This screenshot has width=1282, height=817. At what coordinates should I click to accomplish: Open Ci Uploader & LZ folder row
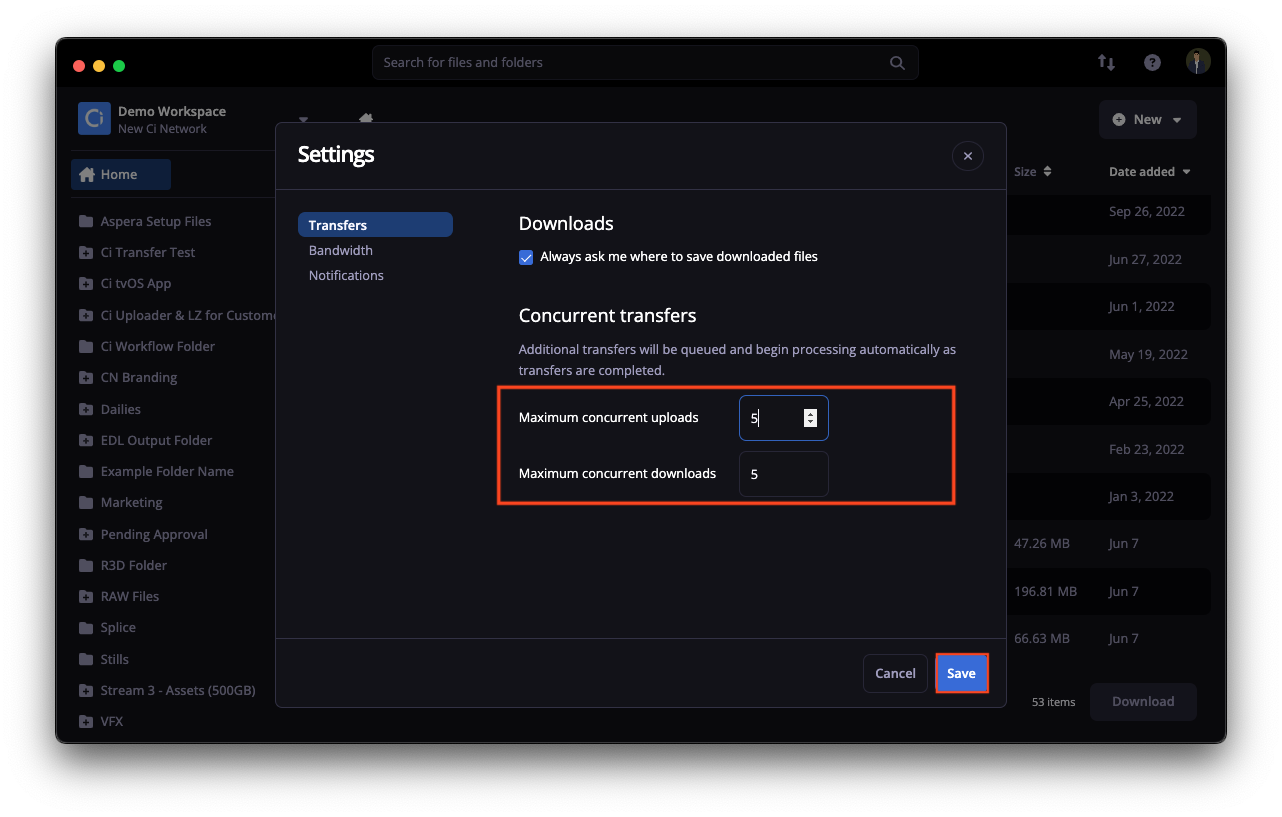tap(177, 315)
